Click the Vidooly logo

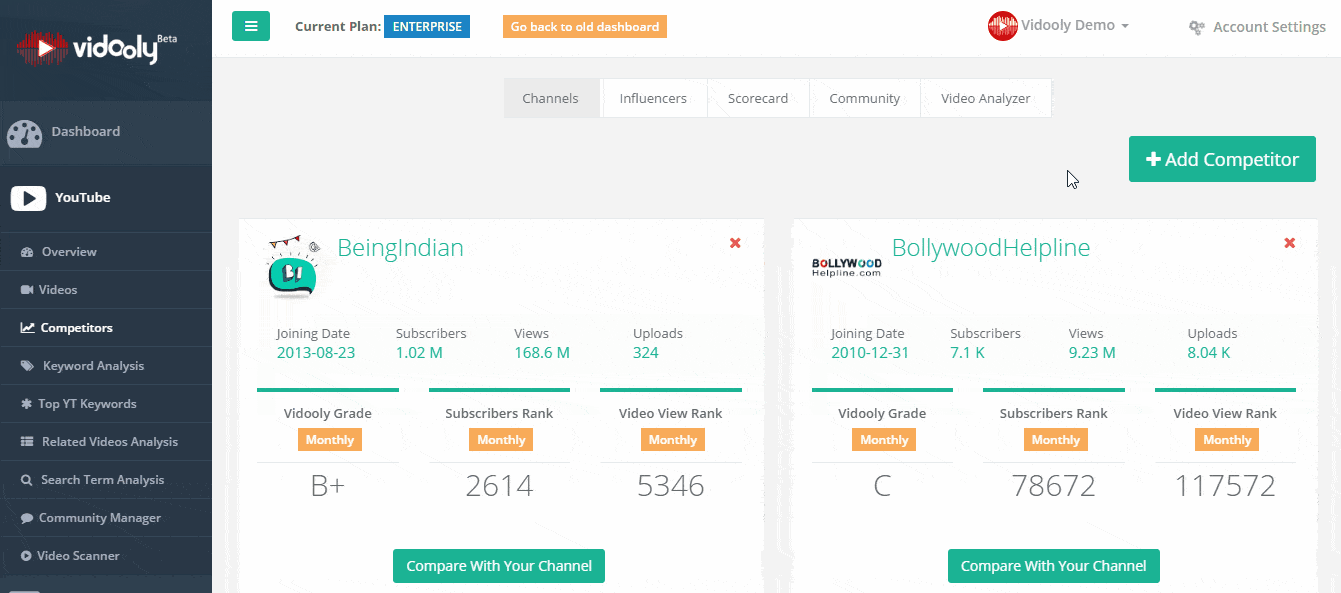pos(96,47)
